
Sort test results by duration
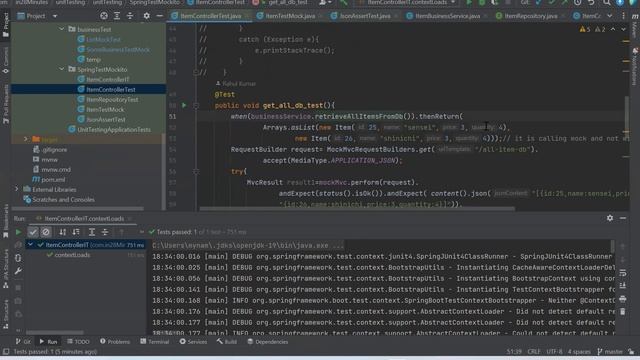pos(76,232)
